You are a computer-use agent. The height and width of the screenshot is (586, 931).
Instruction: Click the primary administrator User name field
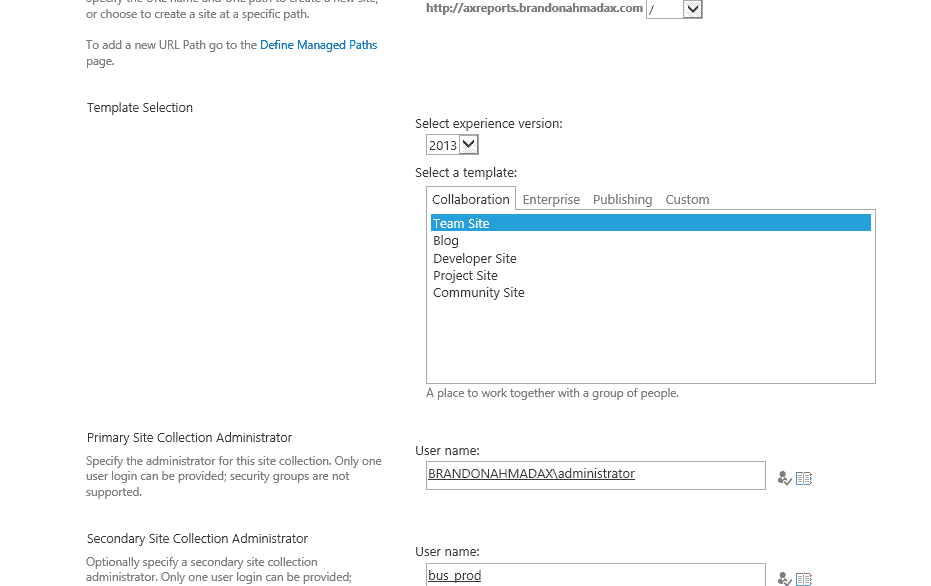coord(595,475)
